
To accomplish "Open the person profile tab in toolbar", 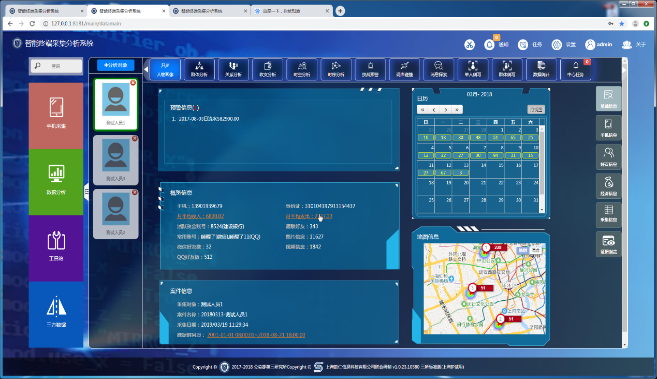I will click(x=165, y=69).
